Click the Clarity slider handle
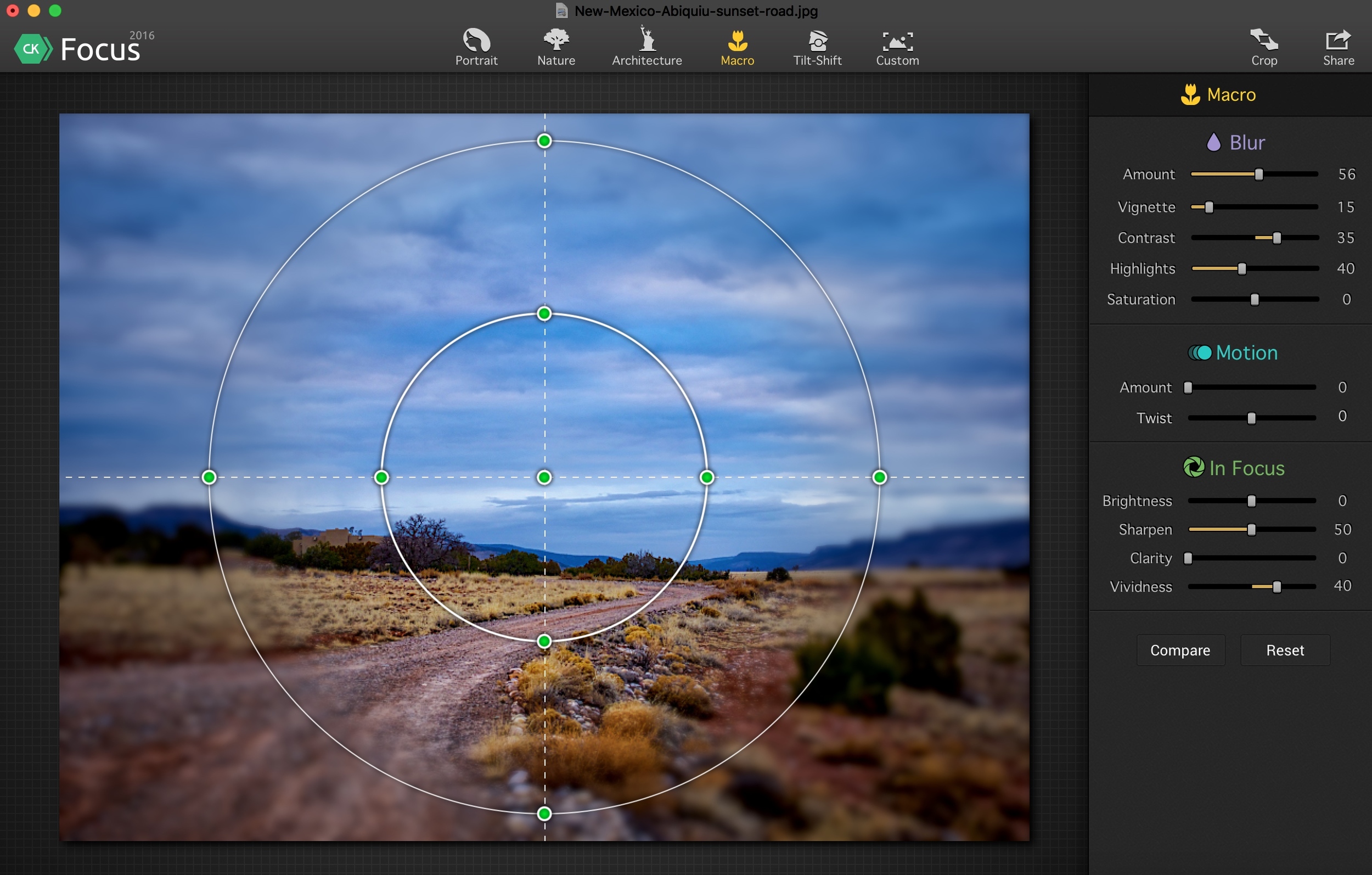The width and height of the screenshot is (1372, 875). click(1188, 558)
